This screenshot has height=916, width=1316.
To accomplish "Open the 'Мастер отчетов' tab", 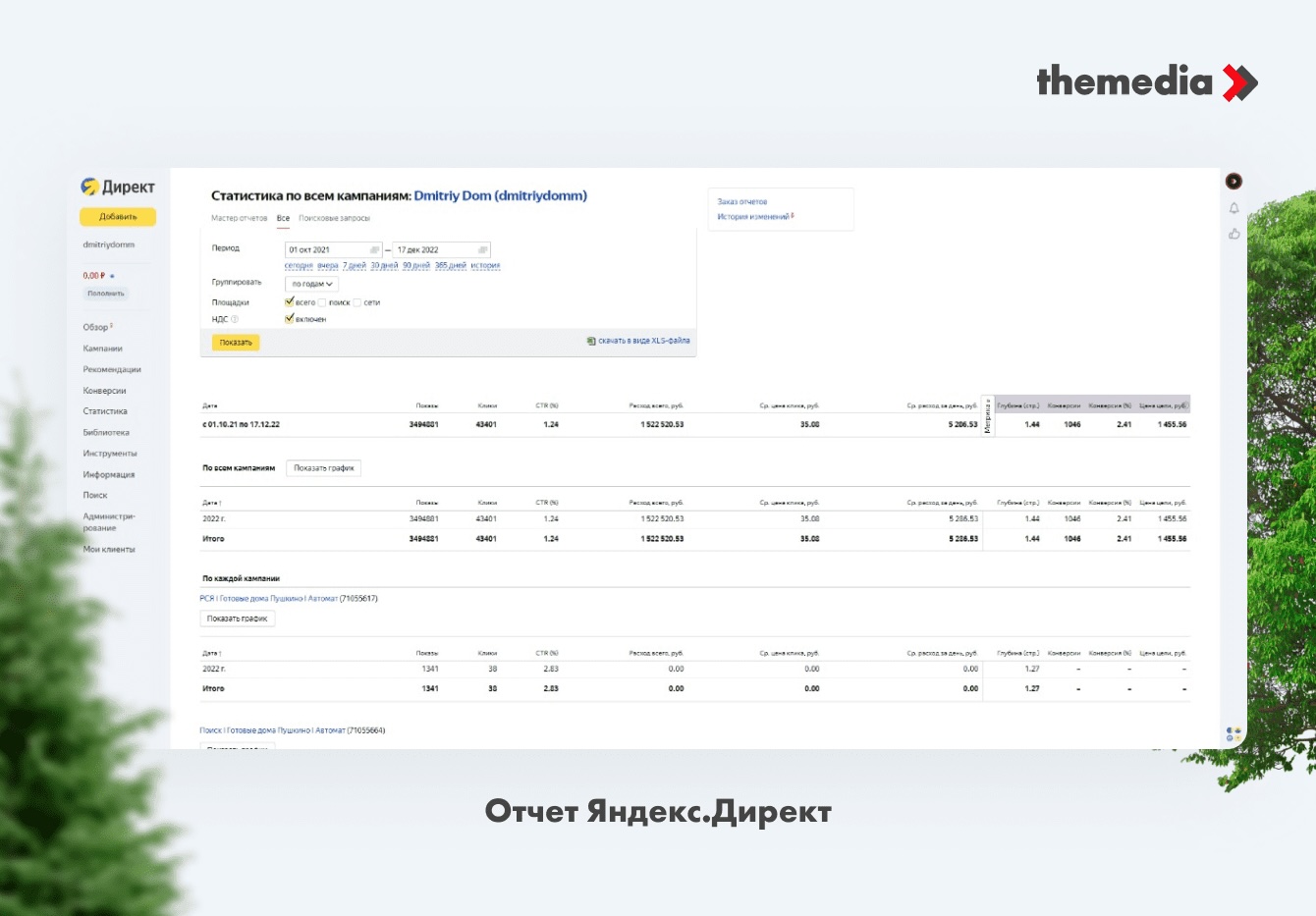I will (239, 218).
